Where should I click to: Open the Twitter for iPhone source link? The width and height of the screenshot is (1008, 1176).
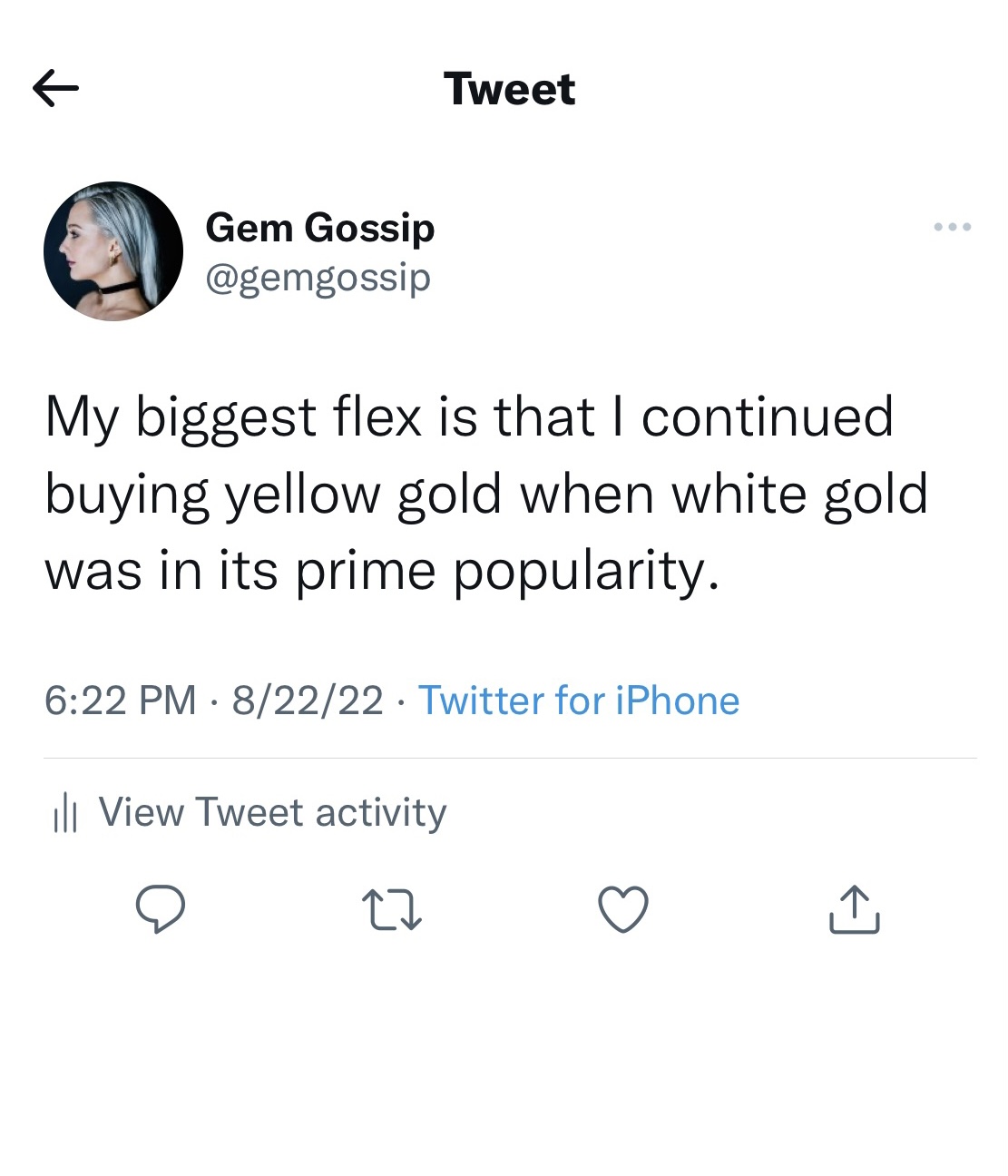[x=578, y=701]
